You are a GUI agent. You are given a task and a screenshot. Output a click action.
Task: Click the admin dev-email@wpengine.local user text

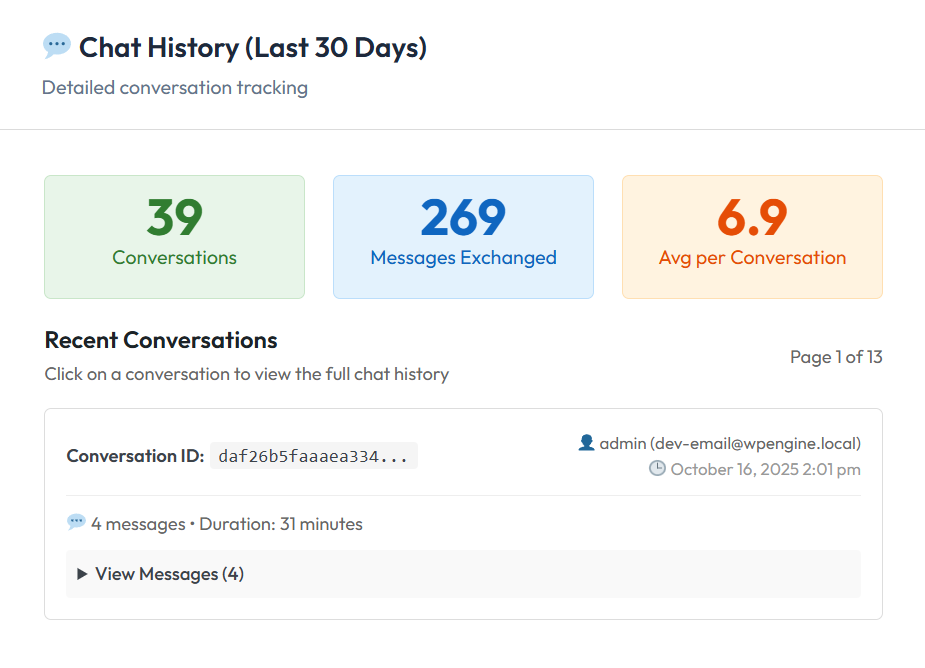[x=730, y=443]
